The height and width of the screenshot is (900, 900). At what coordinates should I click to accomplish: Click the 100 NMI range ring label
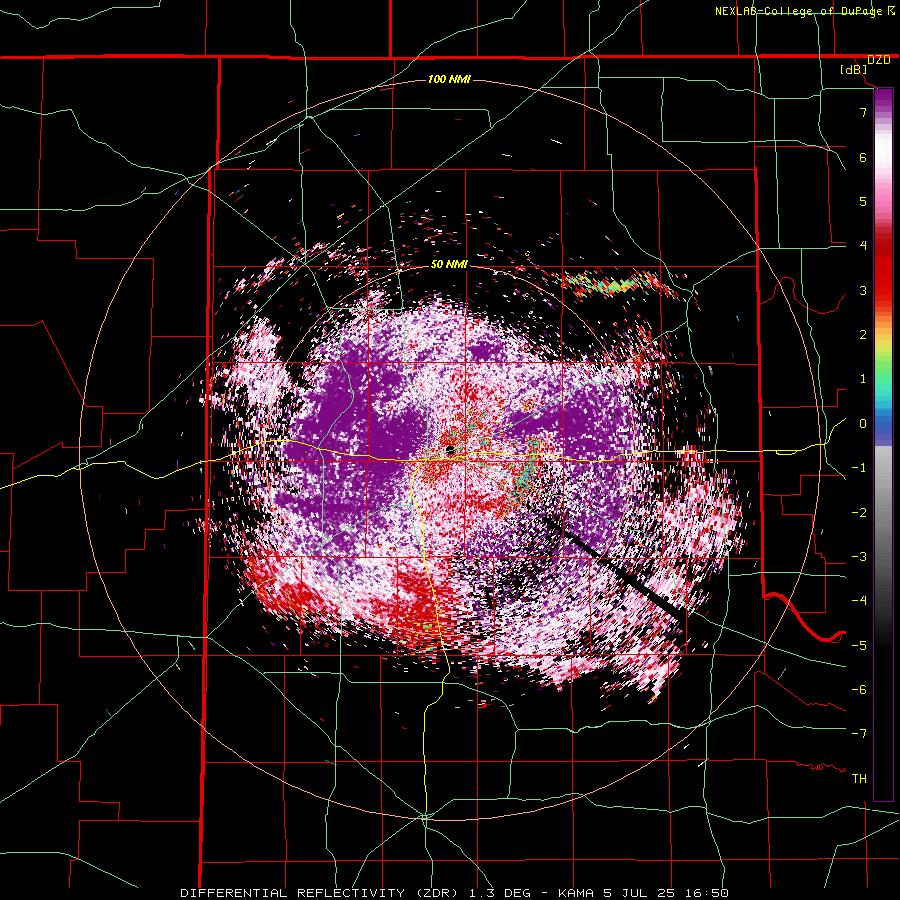pos(449,79)
